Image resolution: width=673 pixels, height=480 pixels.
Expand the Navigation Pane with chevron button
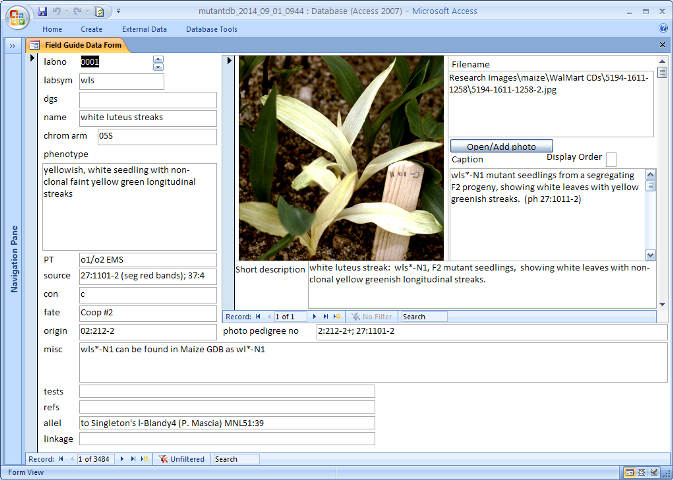tap(12, 45)
